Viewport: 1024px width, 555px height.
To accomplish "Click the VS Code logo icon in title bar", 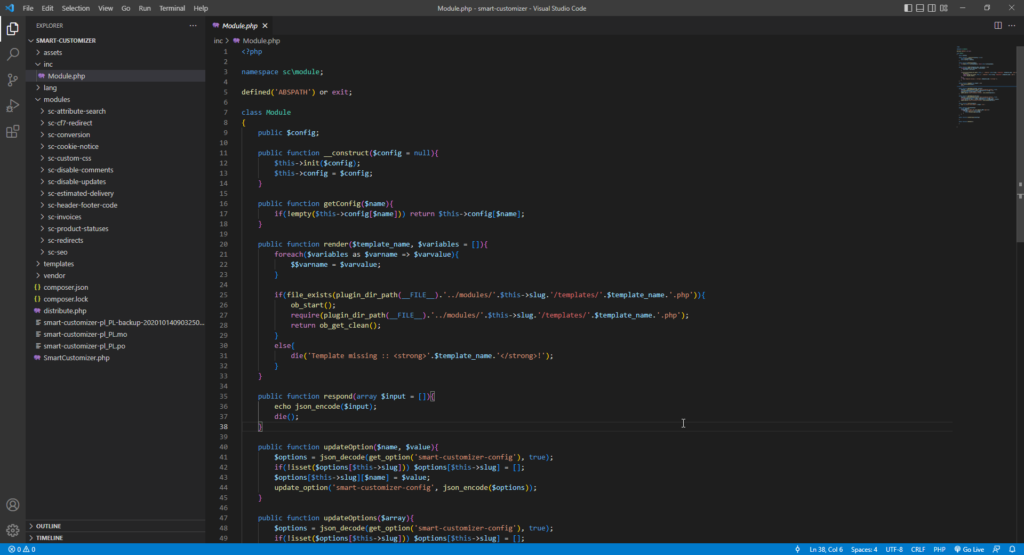I will (9, 8).
